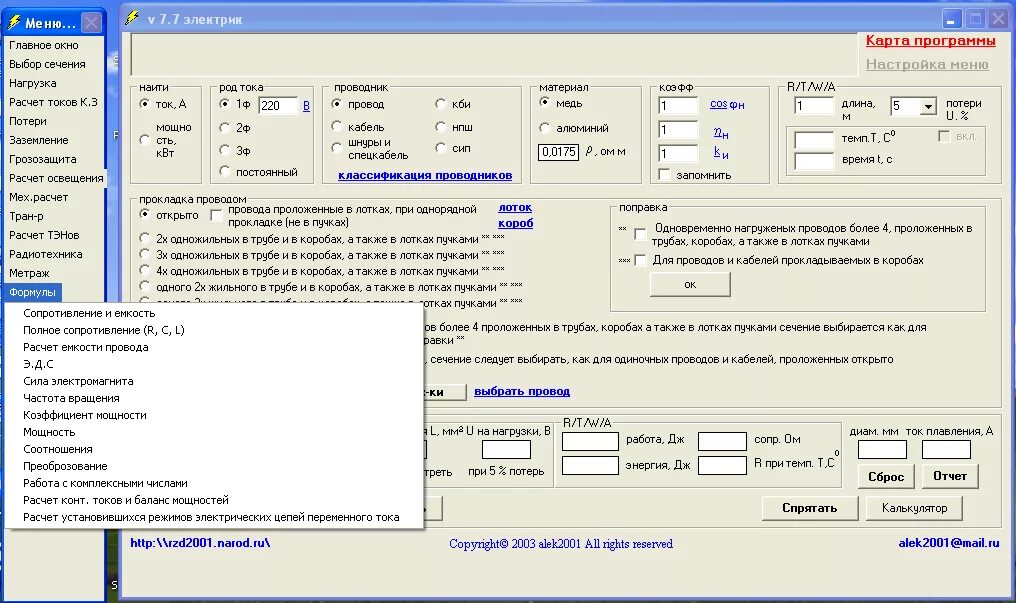Open the Тран-р menu entry
This screenshot has width=1016, height=603.
click(x=27, y=216)
